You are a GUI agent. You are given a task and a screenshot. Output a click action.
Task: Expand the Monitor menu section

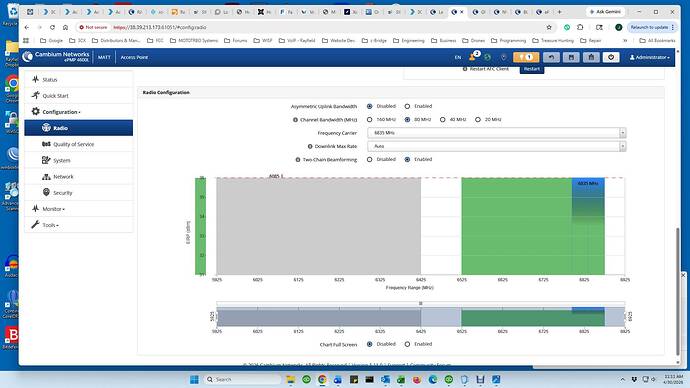point(79,209)
